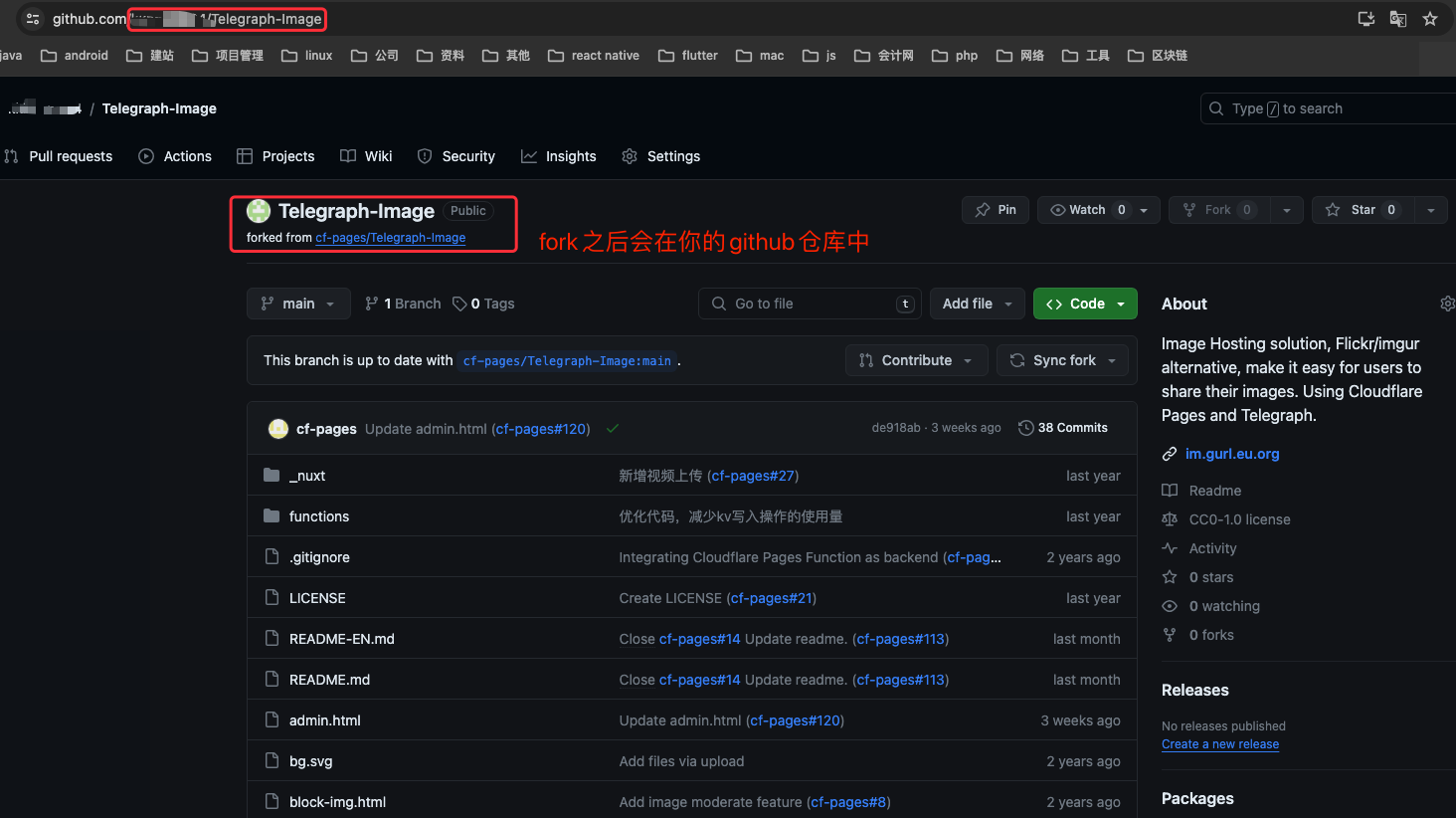Image resolution: width=1456 pixels, height=818 pixels.
Task: Open the README.md file
Action: click(x=329, y=680)
